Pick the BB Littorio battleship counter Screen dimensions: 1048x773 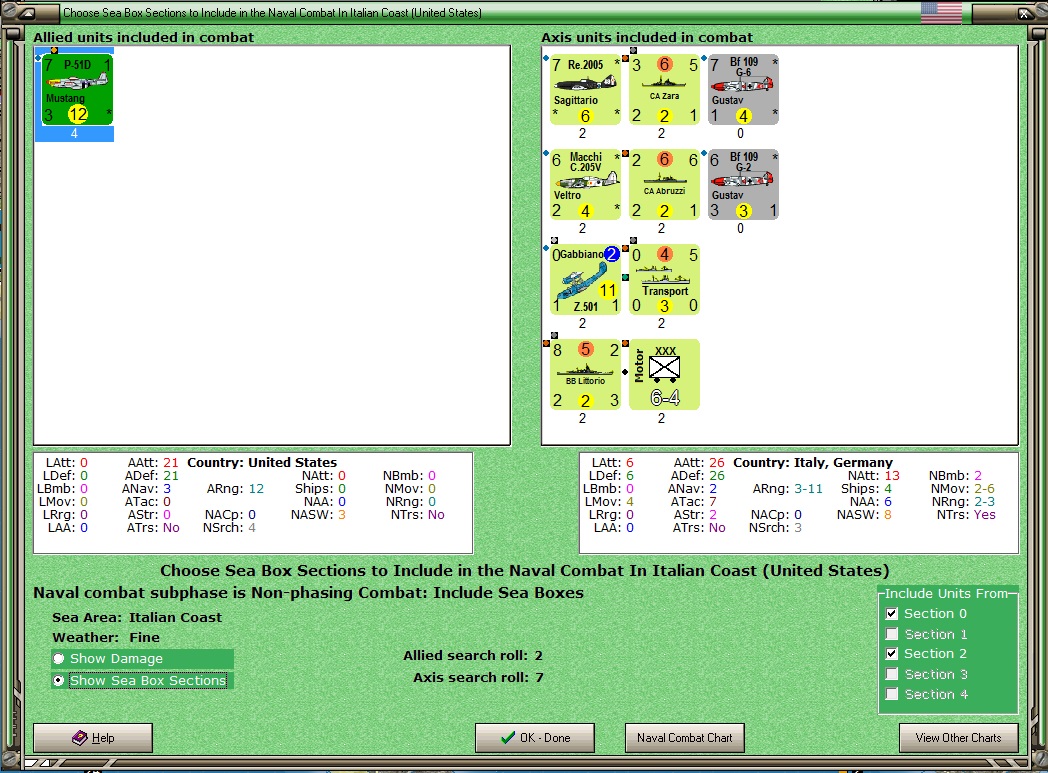pos(585,374)
